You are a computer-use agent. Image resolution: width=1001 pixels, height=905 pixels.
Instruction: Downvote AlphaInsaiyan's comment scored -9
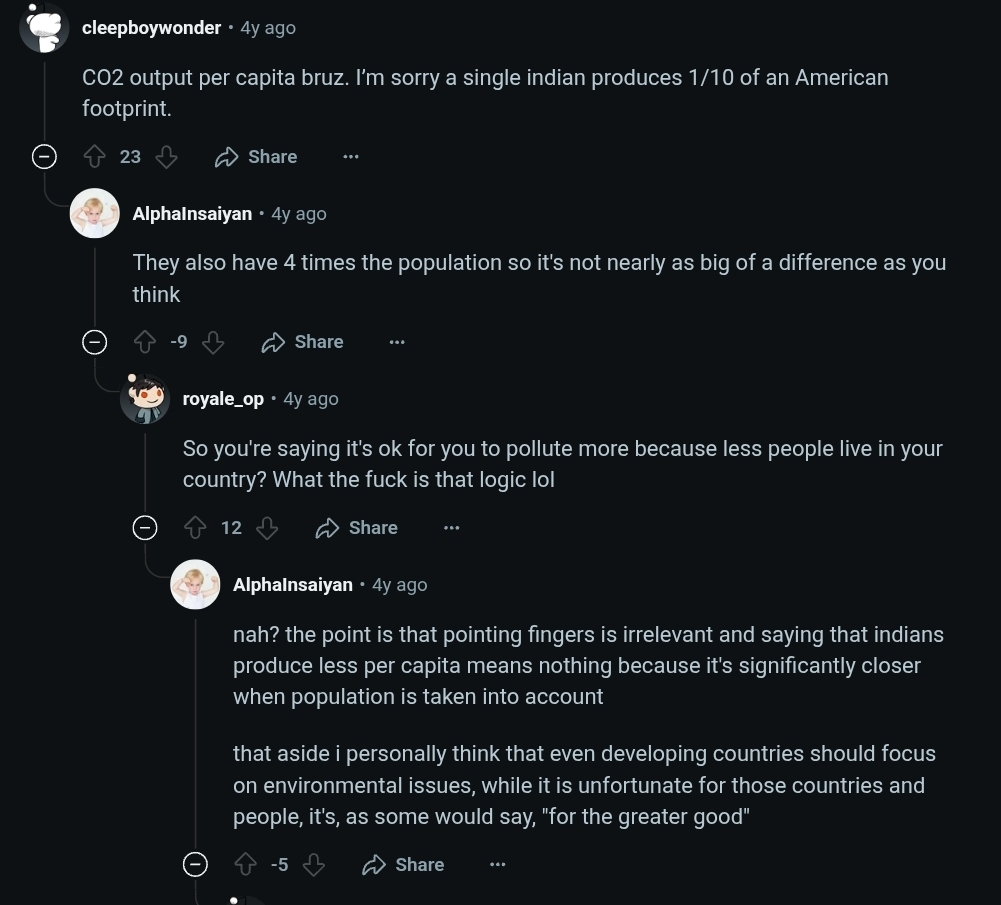pyautogui.click(x=213, y=342)
